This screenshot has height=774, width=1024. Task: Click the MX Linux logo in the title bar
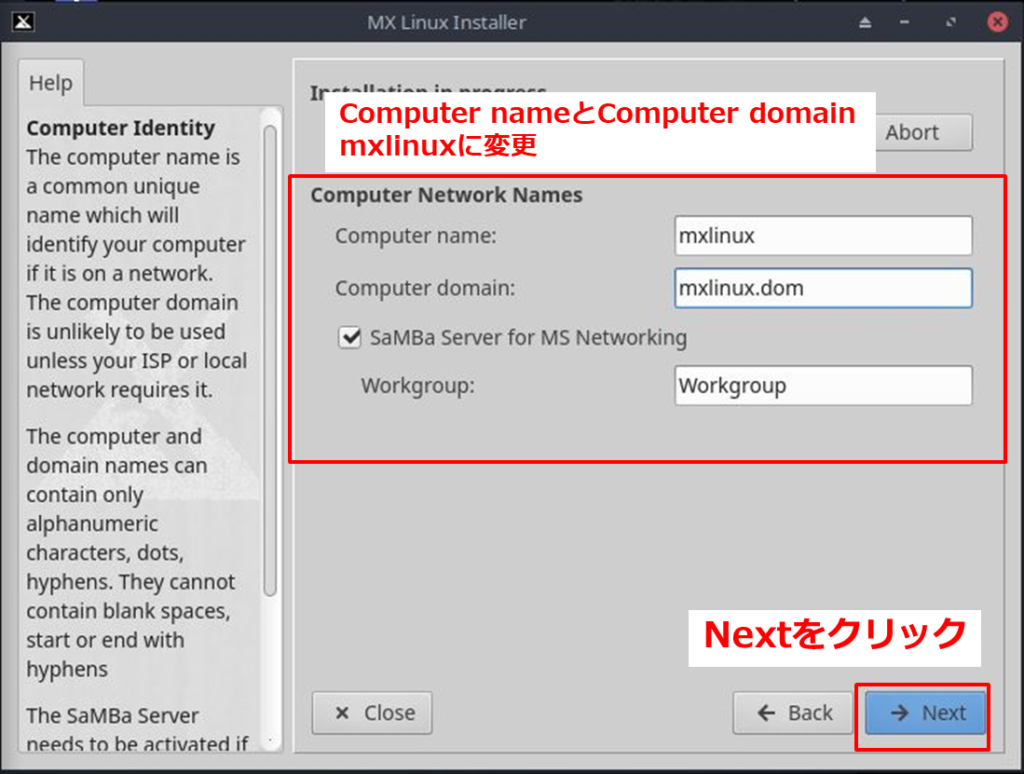tap(23, 22)
